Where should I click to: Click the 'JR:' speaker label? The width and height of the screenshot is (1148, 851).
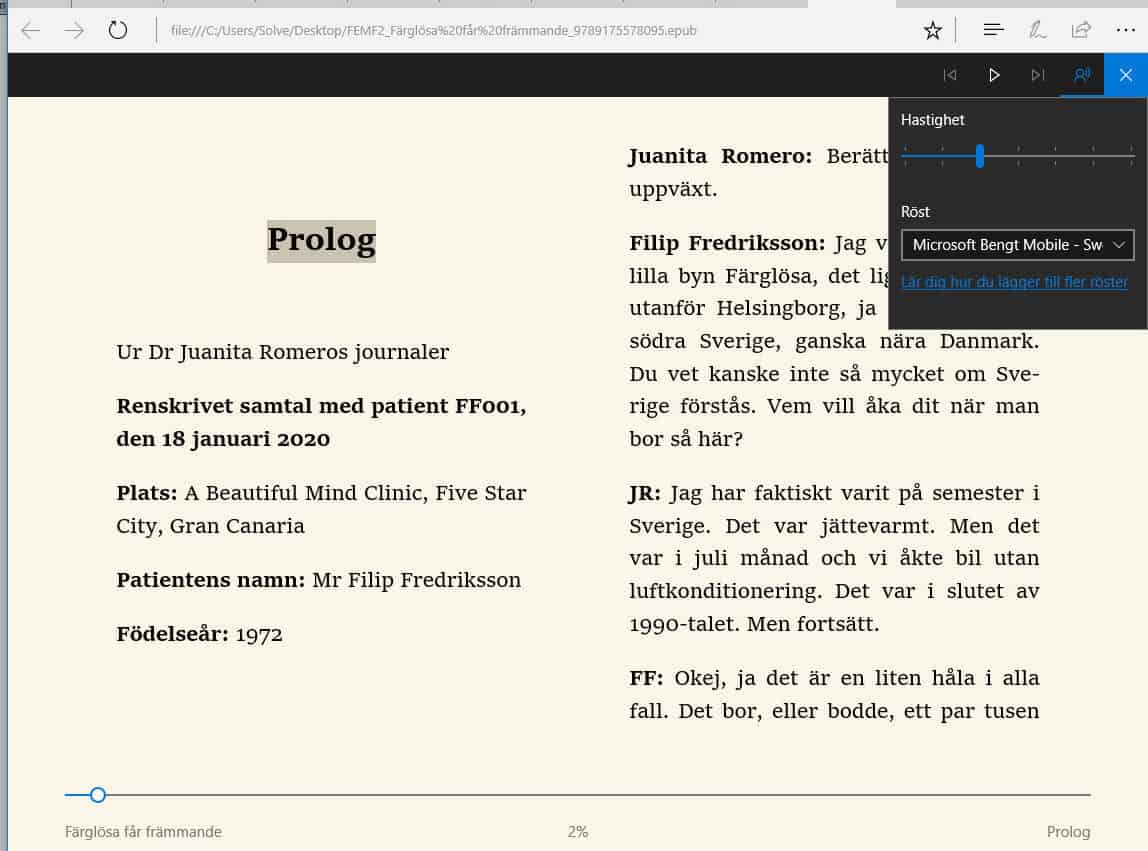(x=645, y=494)
